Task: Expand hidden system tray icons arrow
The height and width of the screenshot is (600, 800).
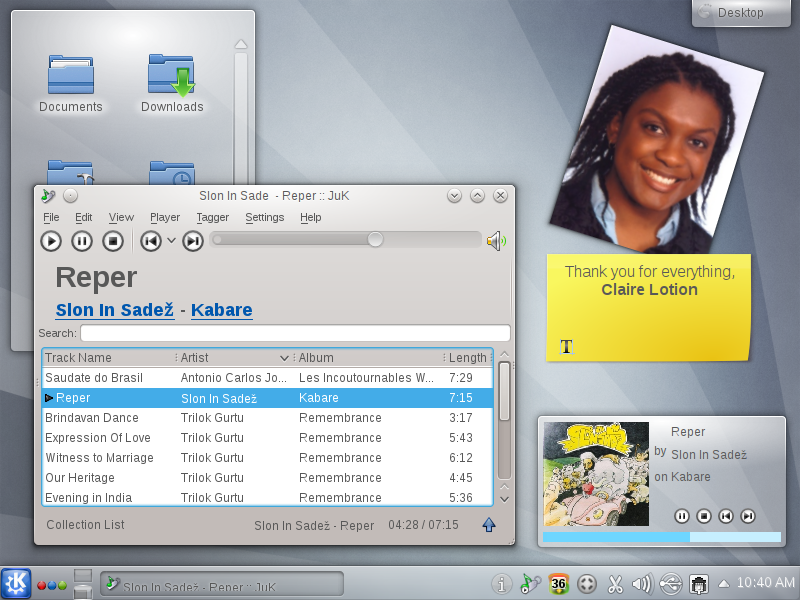Action: pyautogui.click(x=723, y=583)
